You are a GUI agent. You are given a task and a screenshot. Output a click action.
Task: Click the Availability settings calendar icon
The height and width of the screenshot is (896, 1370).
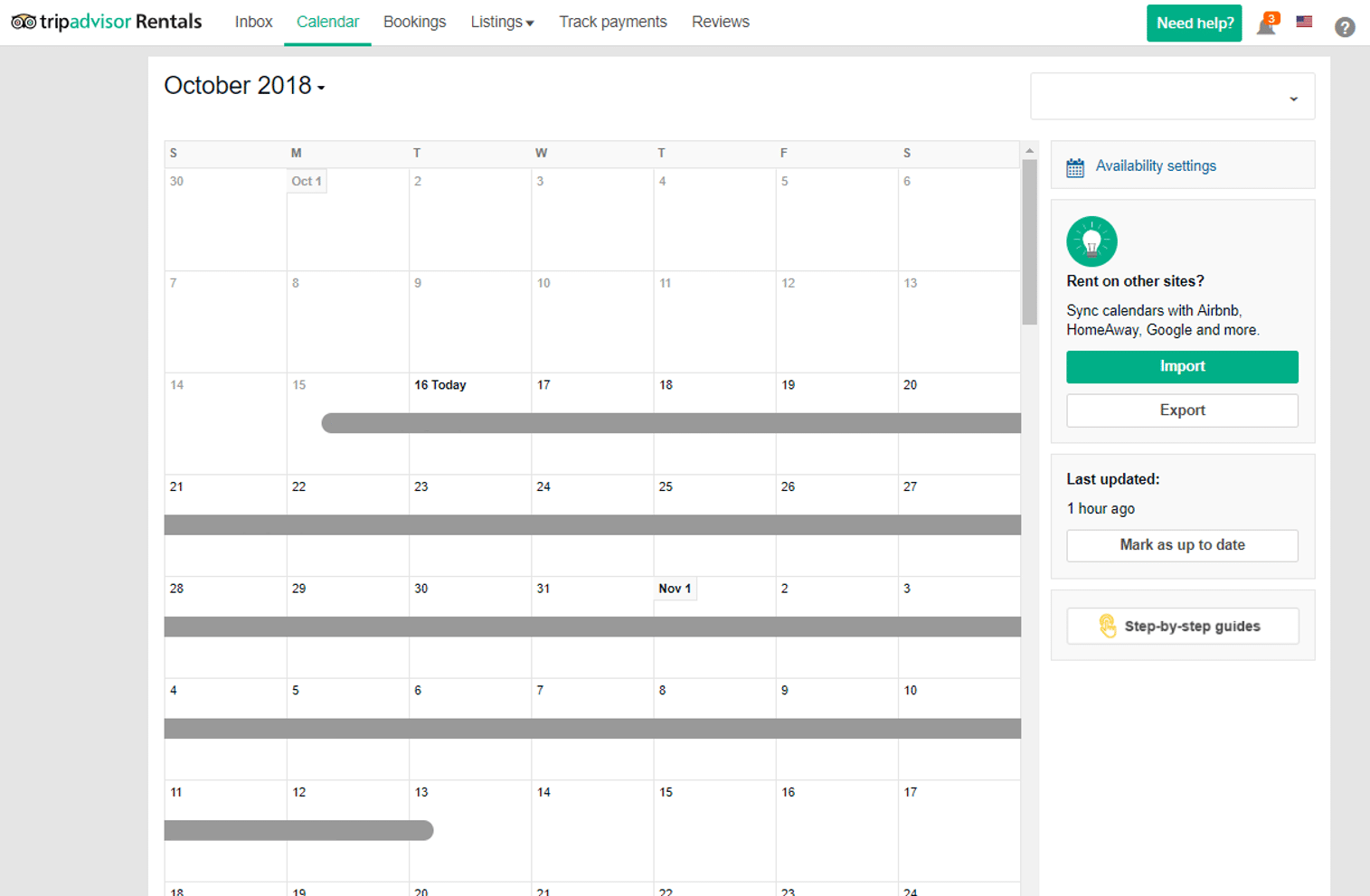pos(1075,167)
